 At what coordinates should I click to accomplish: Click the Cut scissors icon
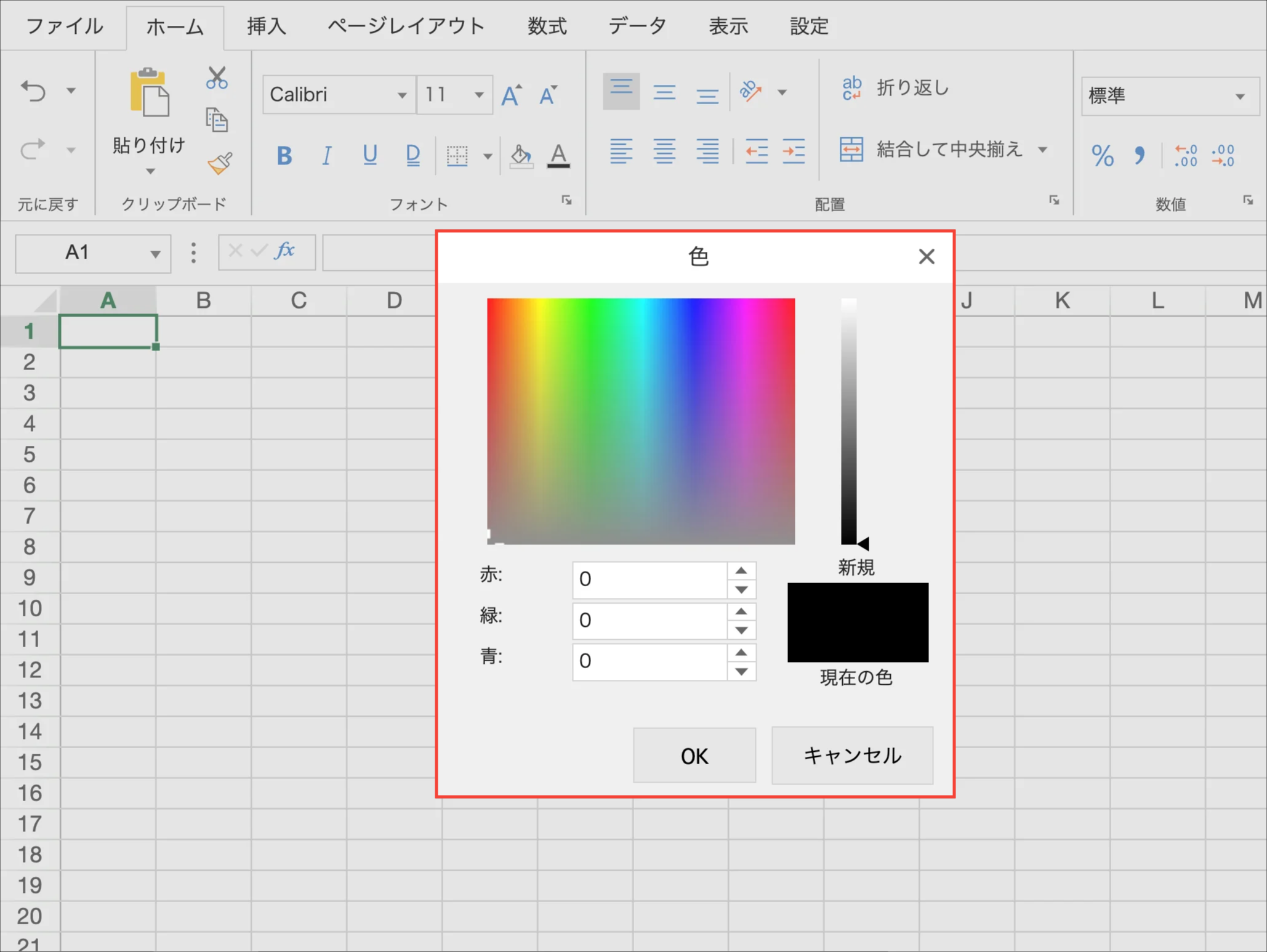coord(217,78)
